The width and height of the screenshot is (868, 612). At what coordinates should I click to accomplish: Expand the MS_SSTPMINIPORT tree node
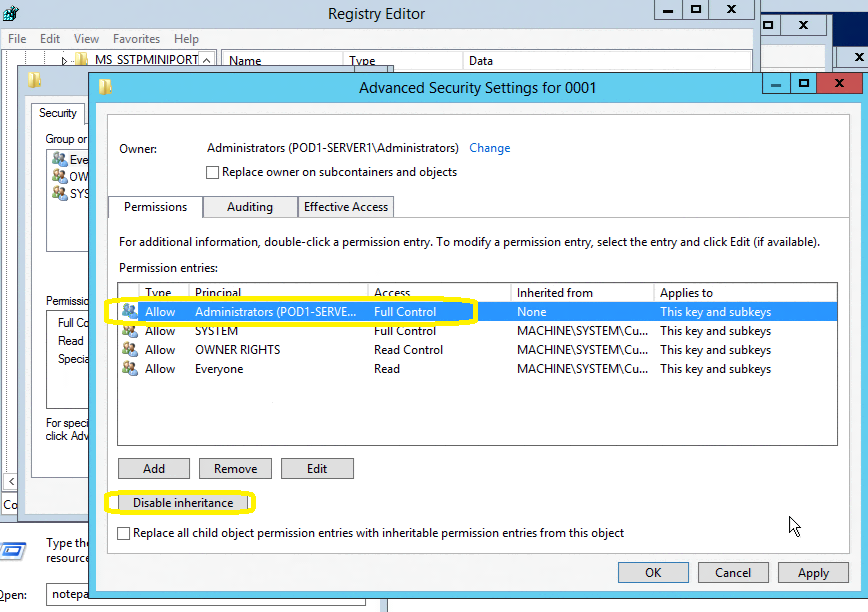pyautogui.click(x=64, y=61)
